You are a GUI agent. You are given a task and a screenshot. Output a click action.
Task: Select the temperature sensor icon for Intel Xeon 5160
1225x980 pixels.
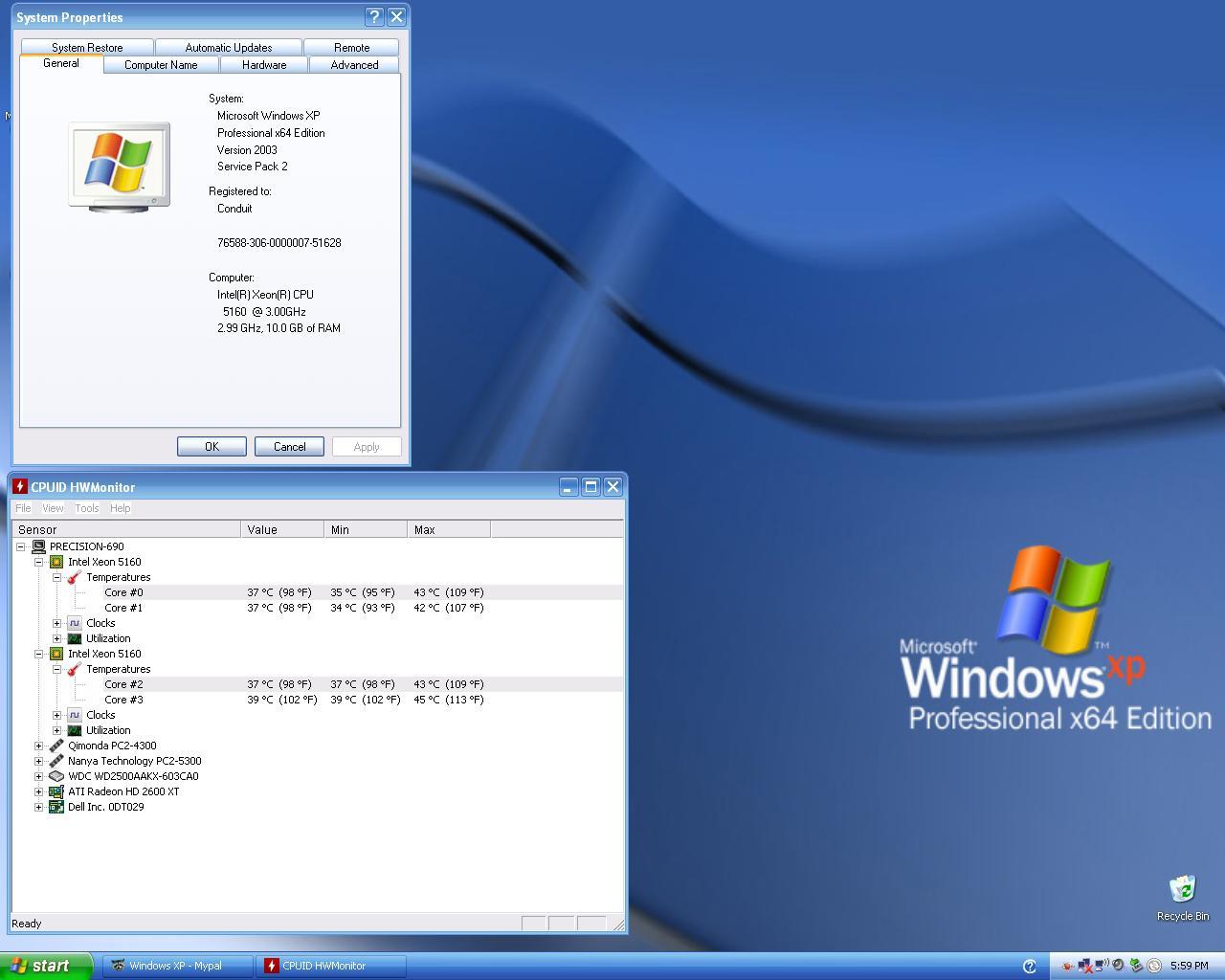74,577
